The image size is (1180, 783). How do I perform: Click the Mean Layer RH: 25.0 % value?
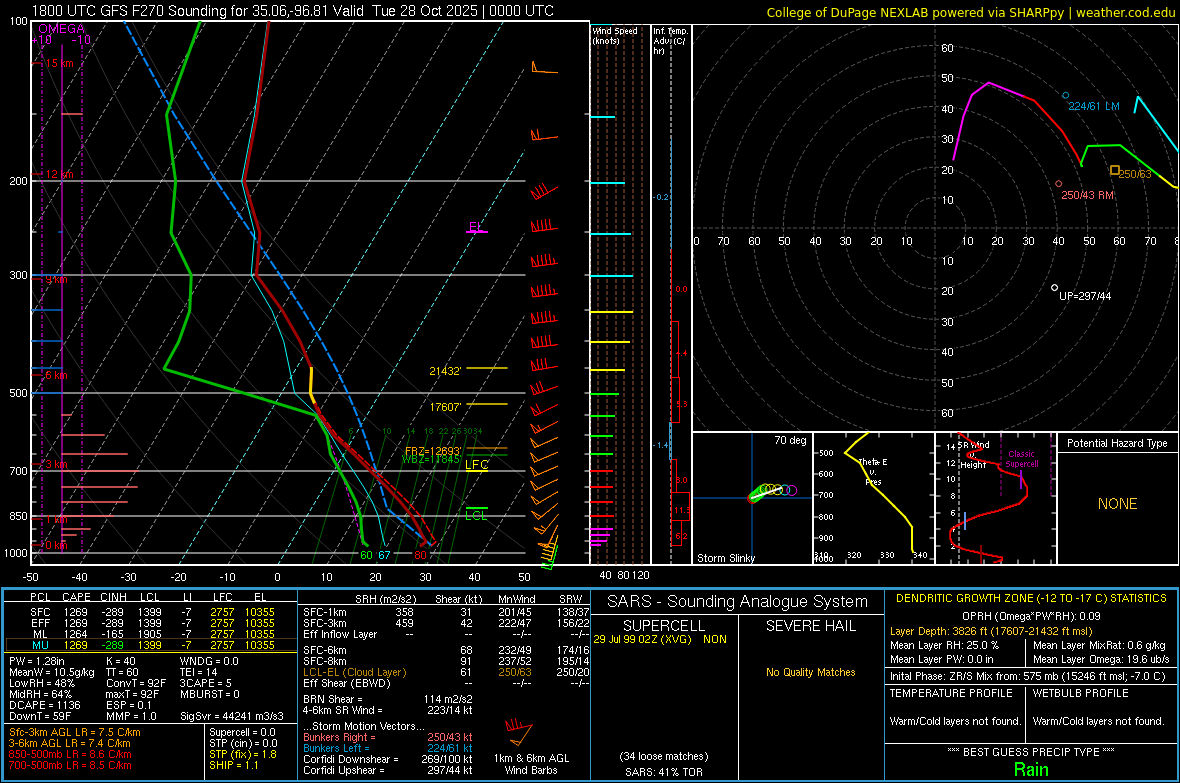(945, 645)
